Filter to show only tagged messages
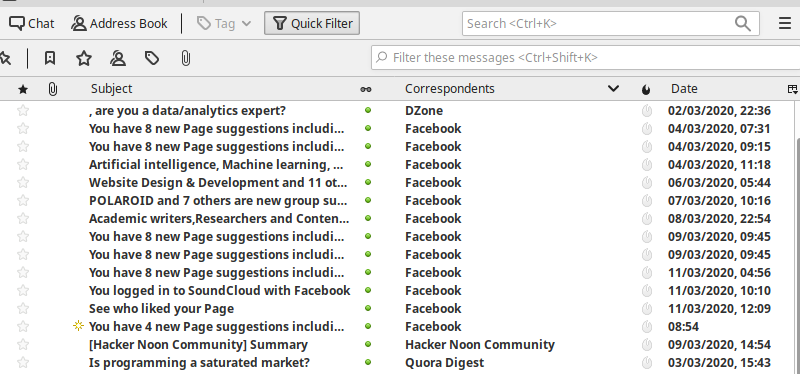The height and width of the screenshot is (374, 800). tap(152, 58)
